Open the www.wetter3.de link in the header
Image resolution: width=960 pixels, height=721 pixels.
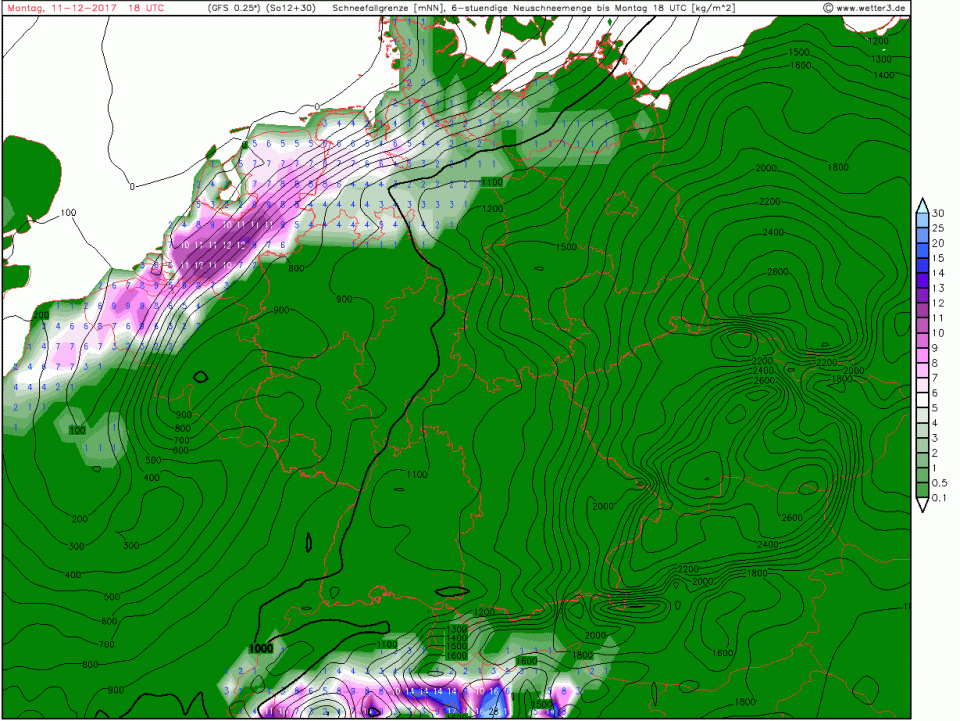(871, 8)
